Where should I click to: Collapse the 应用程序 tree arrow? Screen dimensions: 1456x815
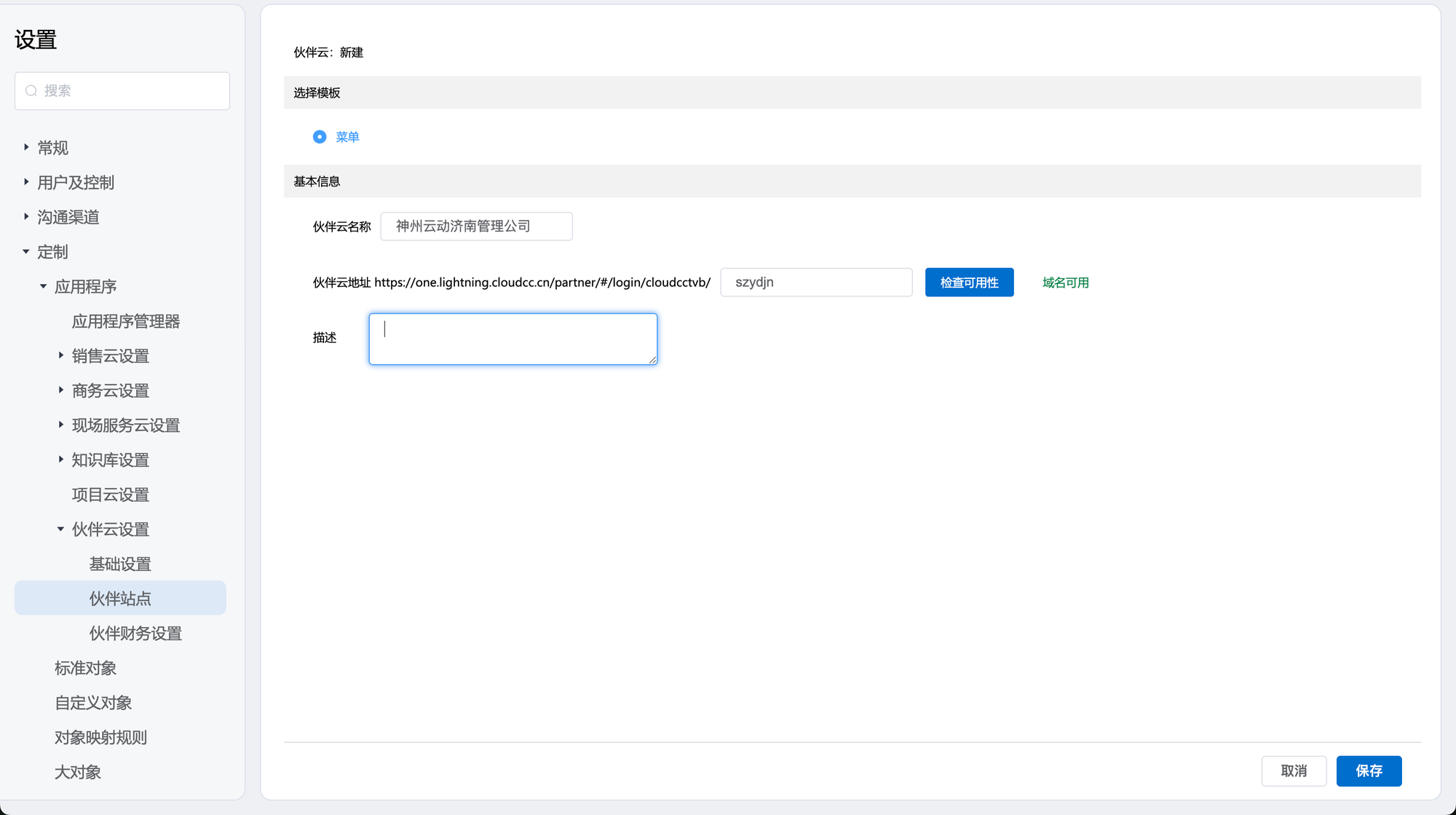coord(44,286)
